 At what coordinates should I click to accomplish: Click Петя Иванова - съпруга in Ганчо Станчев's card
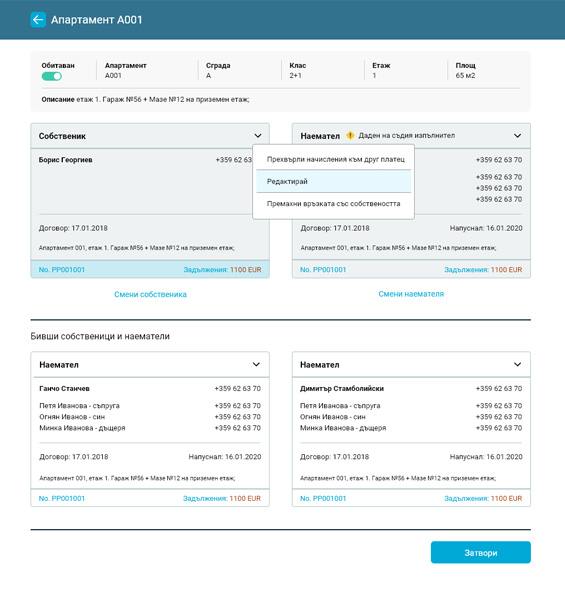click(79, 406)
